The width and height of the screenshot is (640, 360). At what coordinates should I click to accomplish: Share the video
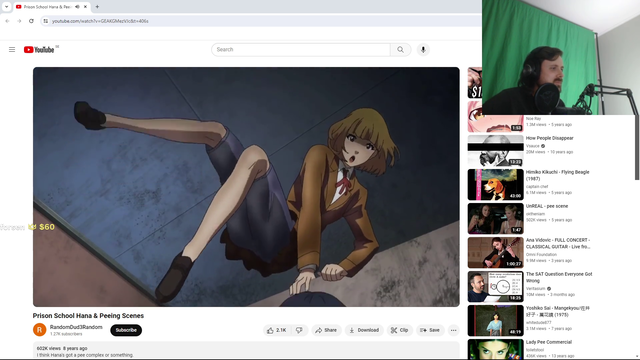(x=326, y=330)
